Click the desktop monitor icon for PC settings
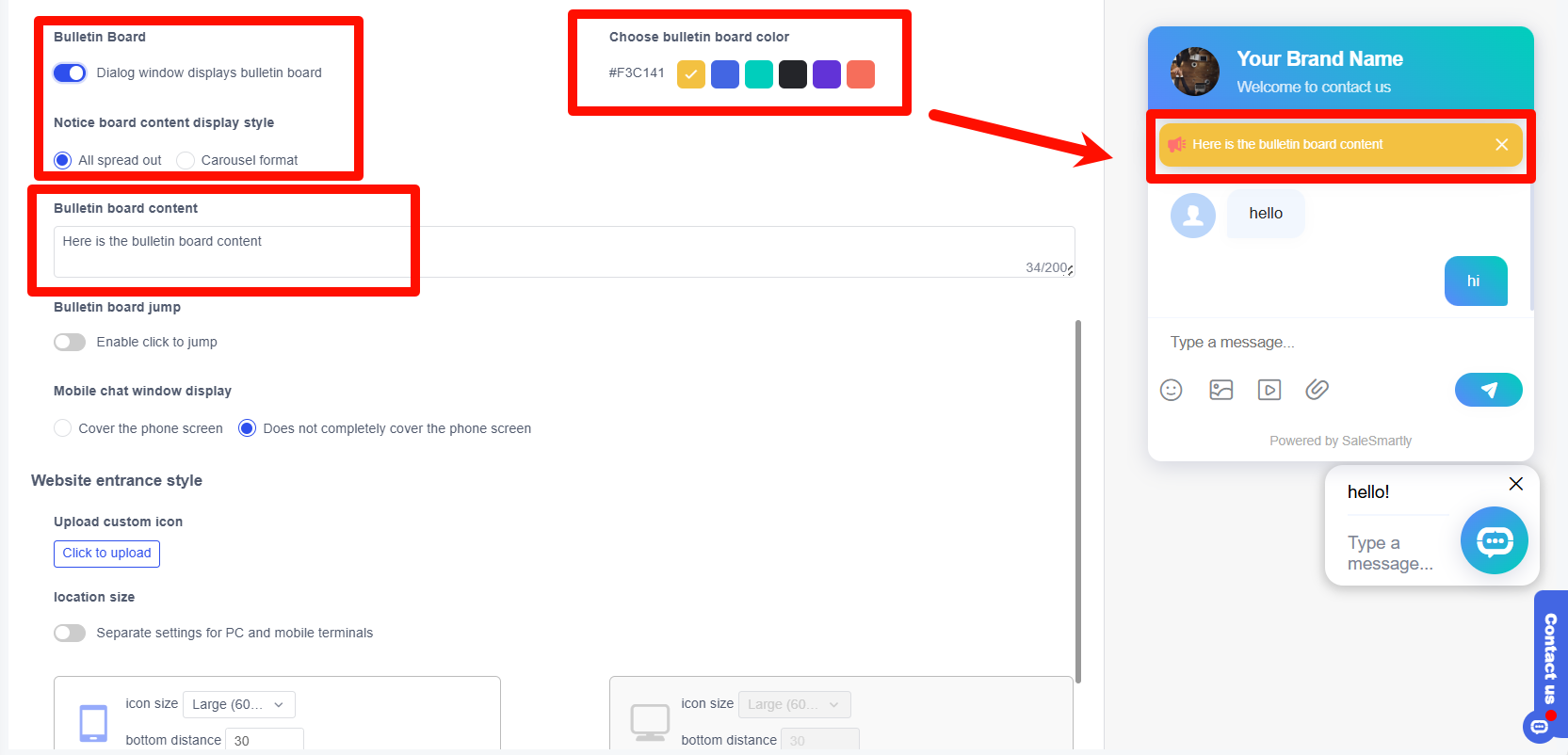Image resolution: width=1568 pixels, height=755 pixels. (x=650, y=722)
